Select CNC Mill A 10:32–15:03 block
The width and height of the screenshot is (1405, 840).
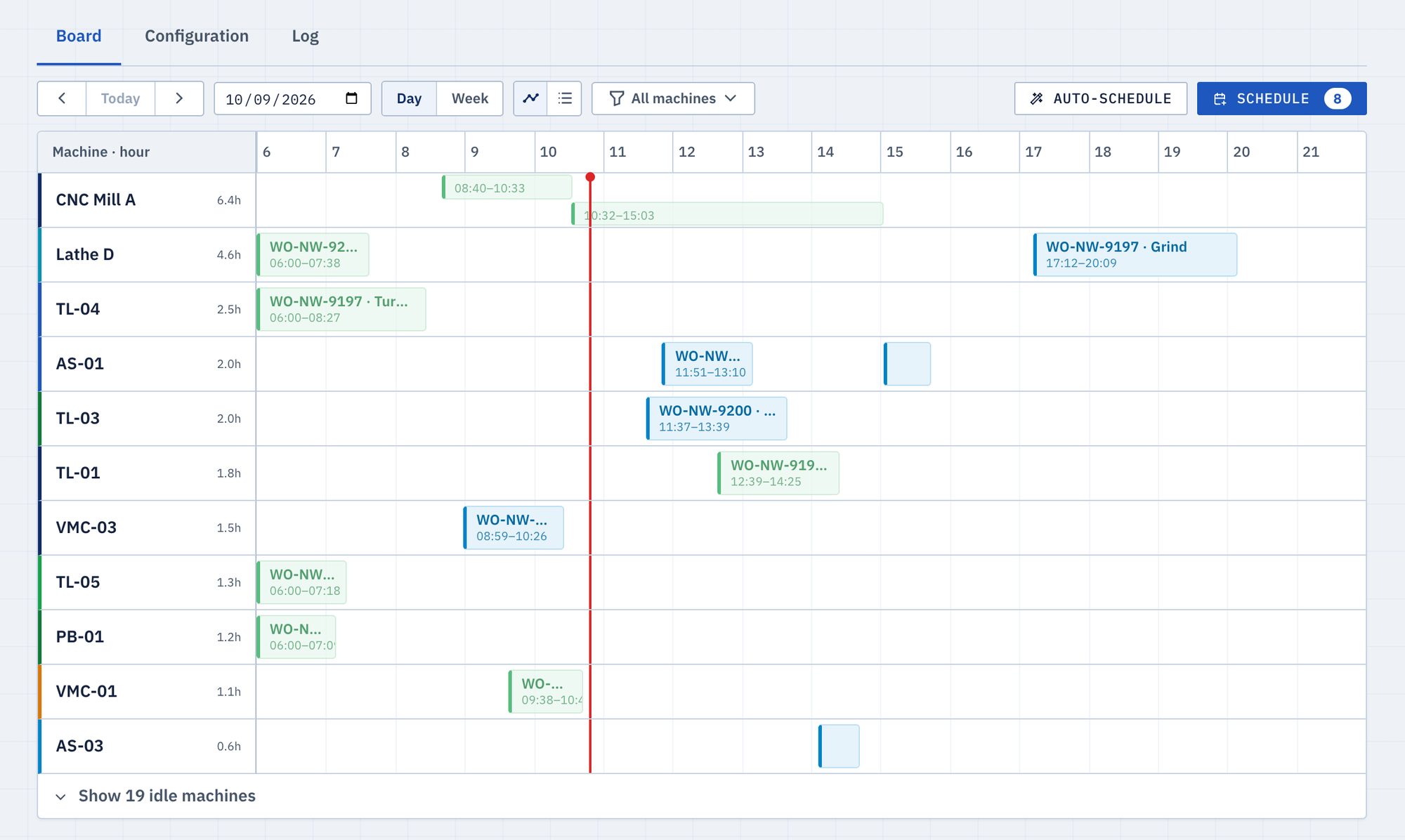pos(727,214)
